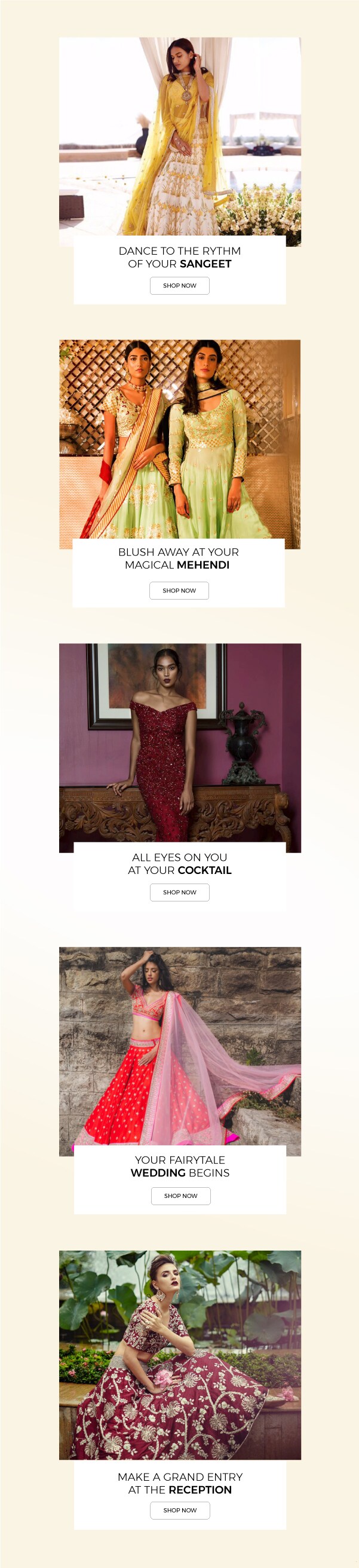
Task: Click the 'DANCE TO THE RYTHM' text line
Action: click(x=179, y=251)
